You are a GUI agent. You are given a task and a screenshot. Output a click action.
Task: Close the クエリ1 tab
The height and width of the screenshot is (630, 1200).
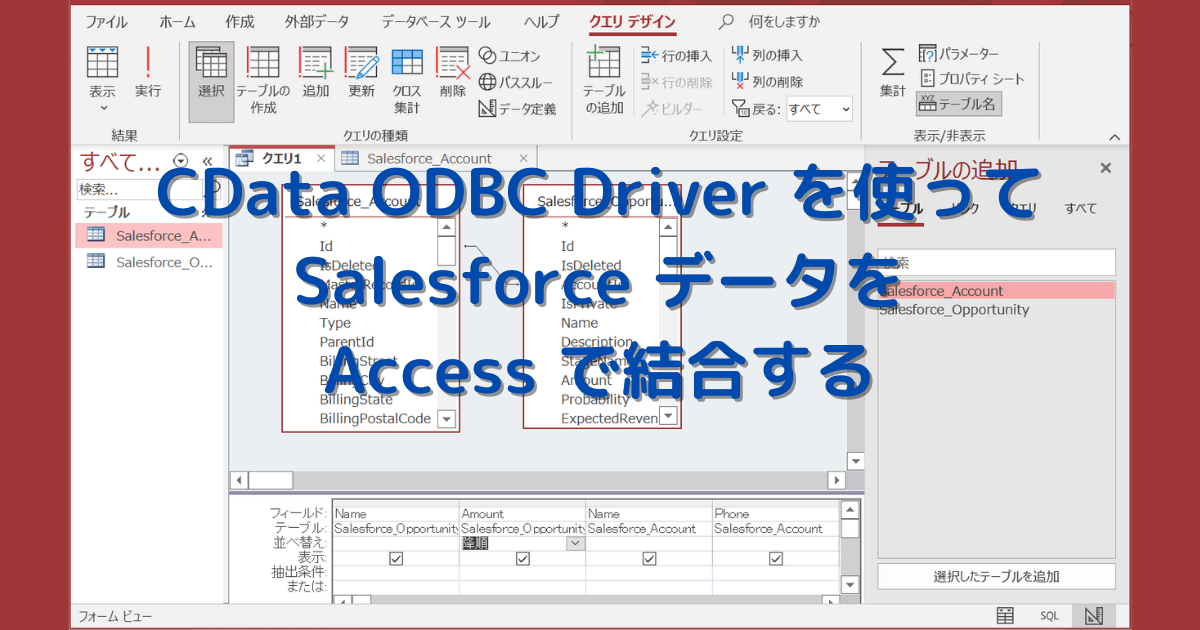tap(321, 158)
